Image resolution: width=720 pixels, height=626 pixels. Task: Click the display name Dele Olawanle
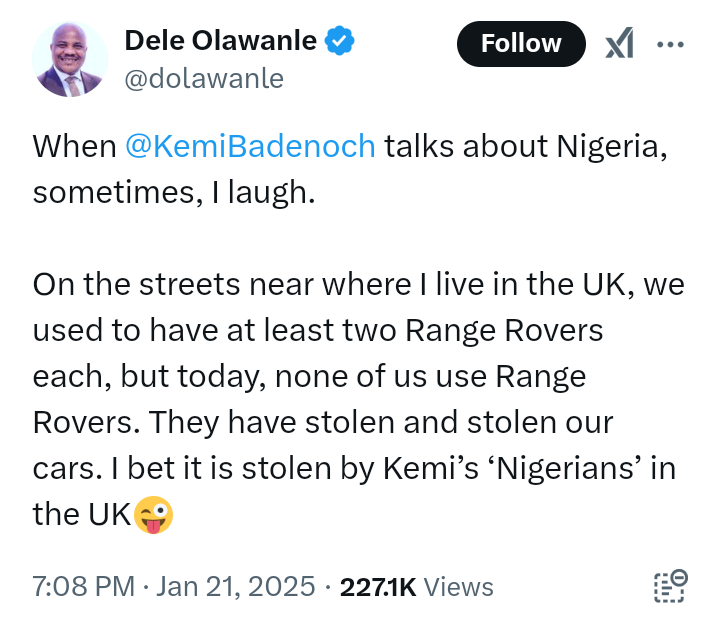click(220, 40)
